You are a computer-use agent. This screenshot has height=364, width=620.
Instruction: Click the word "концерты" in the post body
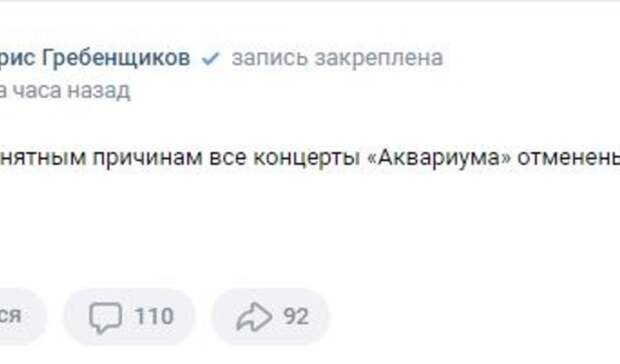point(306,158)
